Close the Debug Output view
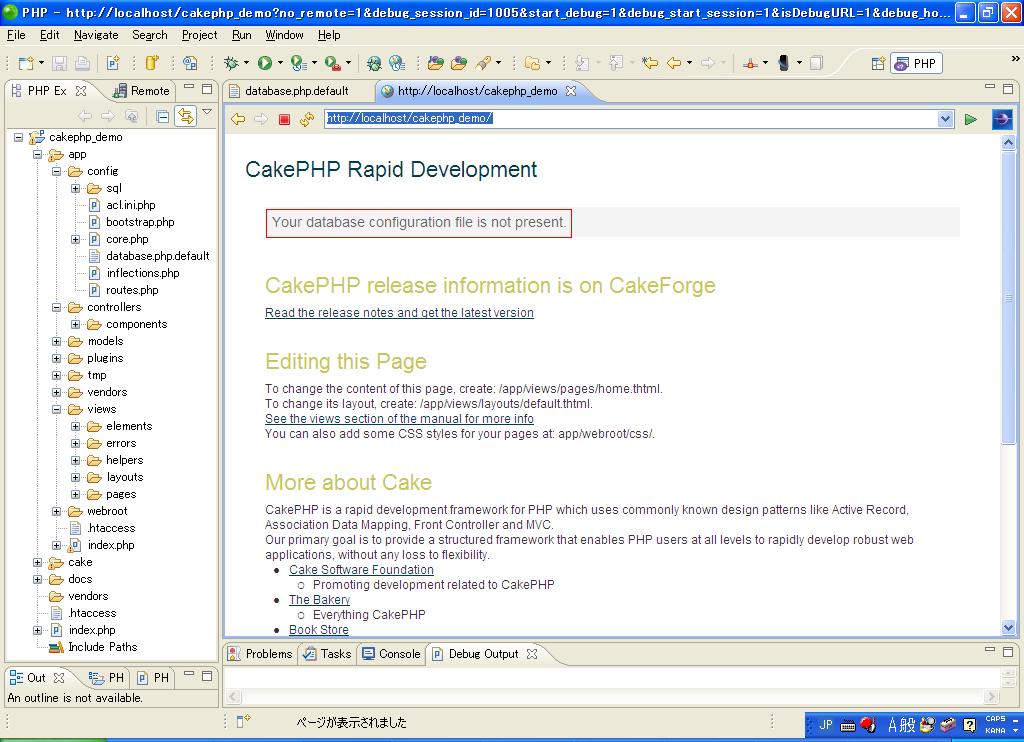This screenshot has height=742, width=1024. click(x=532, y=654)
